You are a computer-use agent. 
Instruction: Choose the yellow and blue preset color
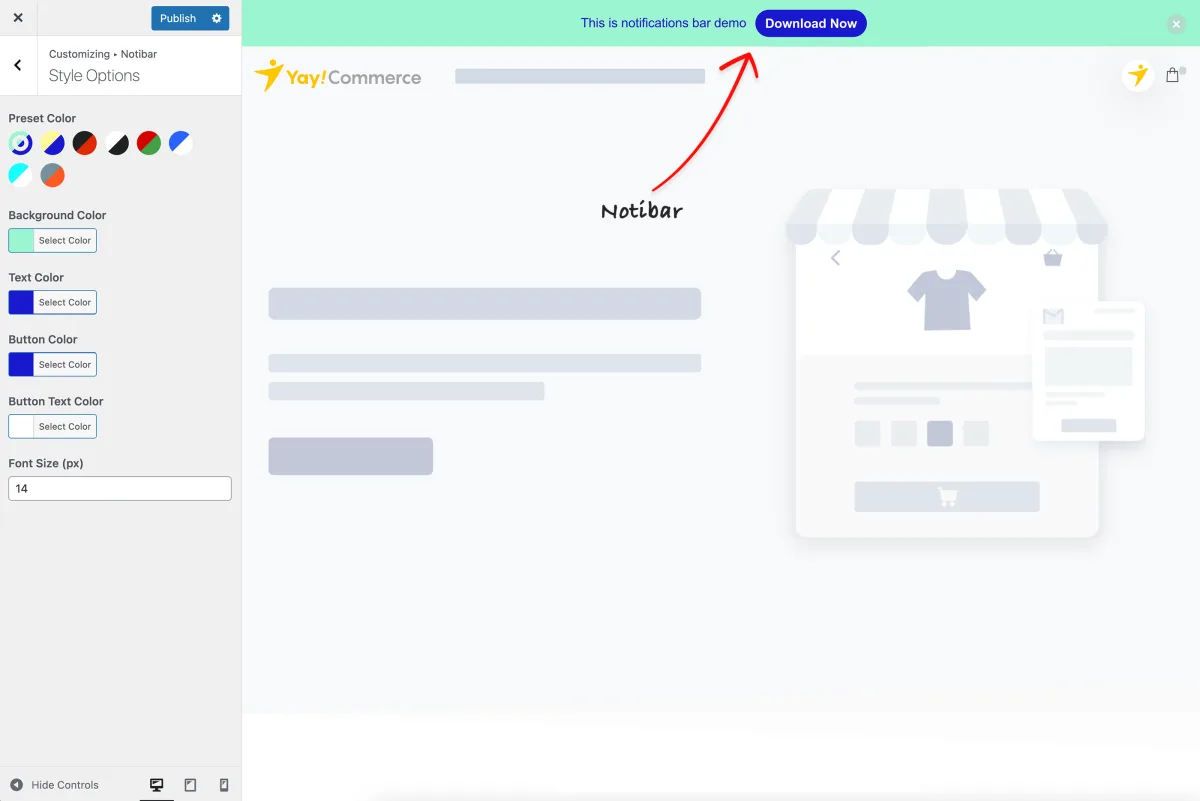pyautogui.click(x=53, y=144)
